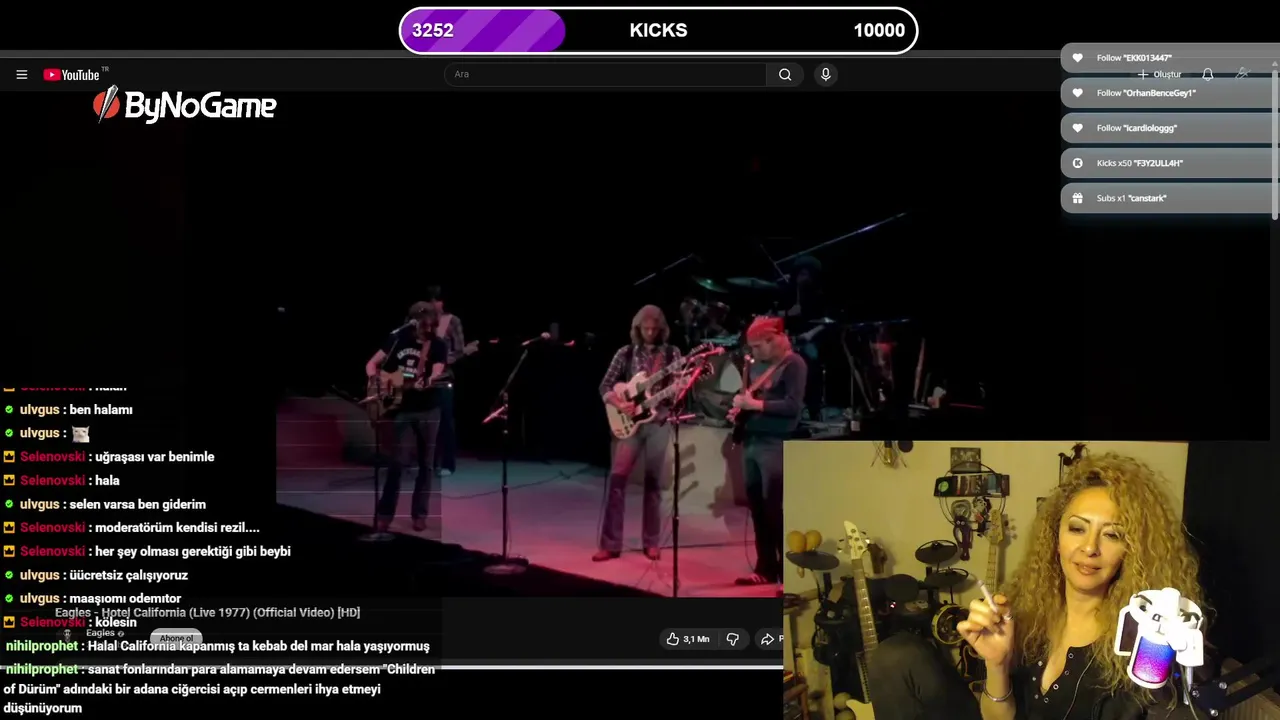Screen dimensions: 1280x720
Task: Focus the 'Ara' search field
Action: point(605,74)
